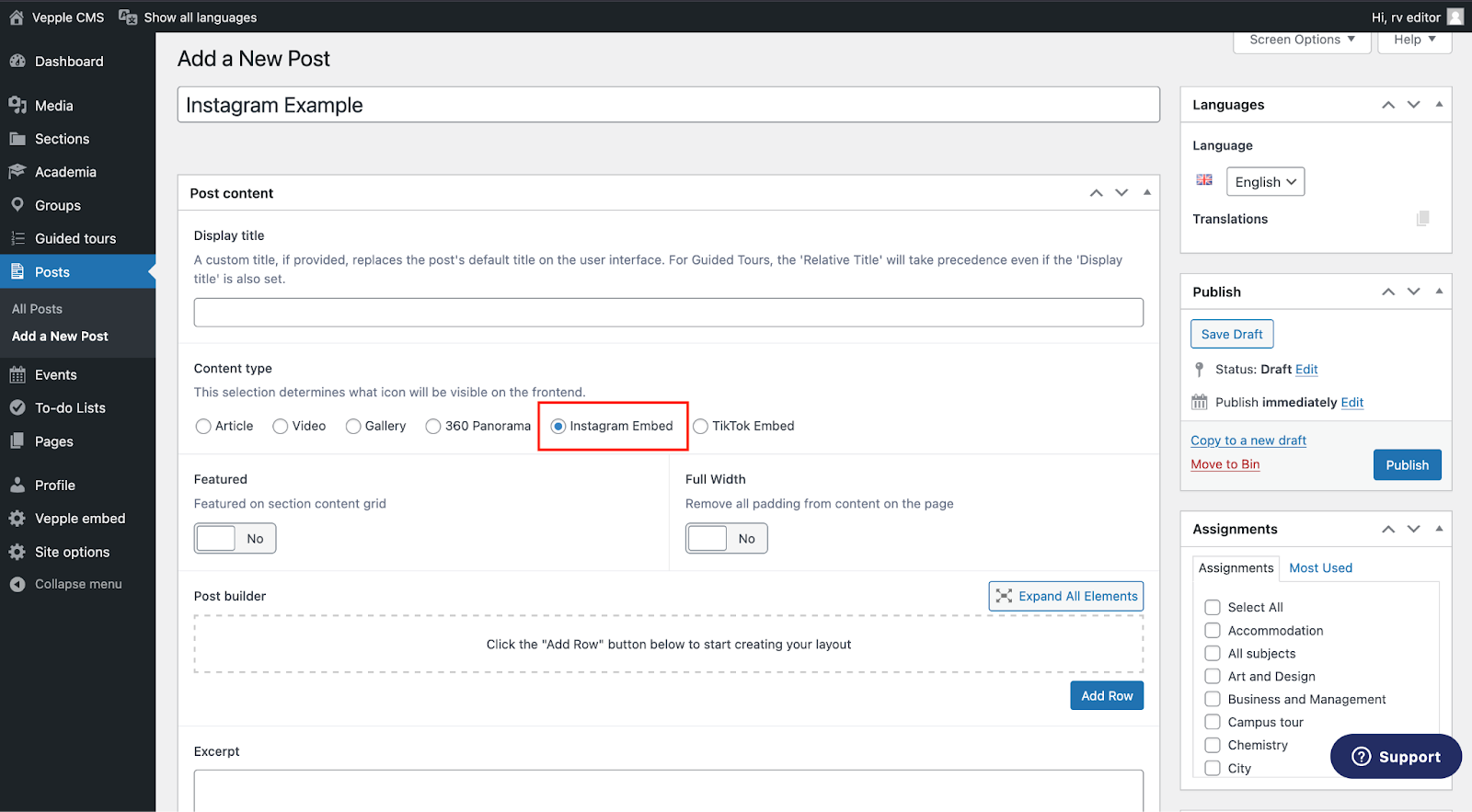
Task: Collapse the Publish panel
Action: [x=1439, y=291]
